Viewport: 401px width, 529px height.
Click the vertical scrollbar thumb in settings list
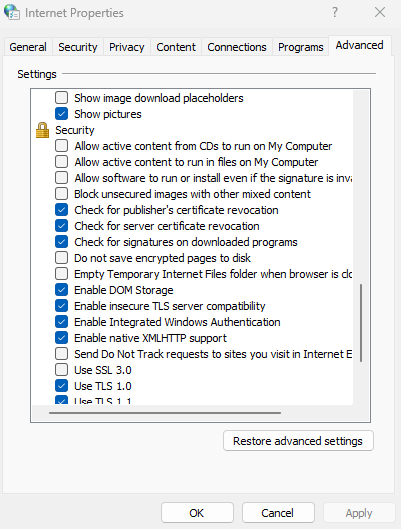[x=361, y=323]
